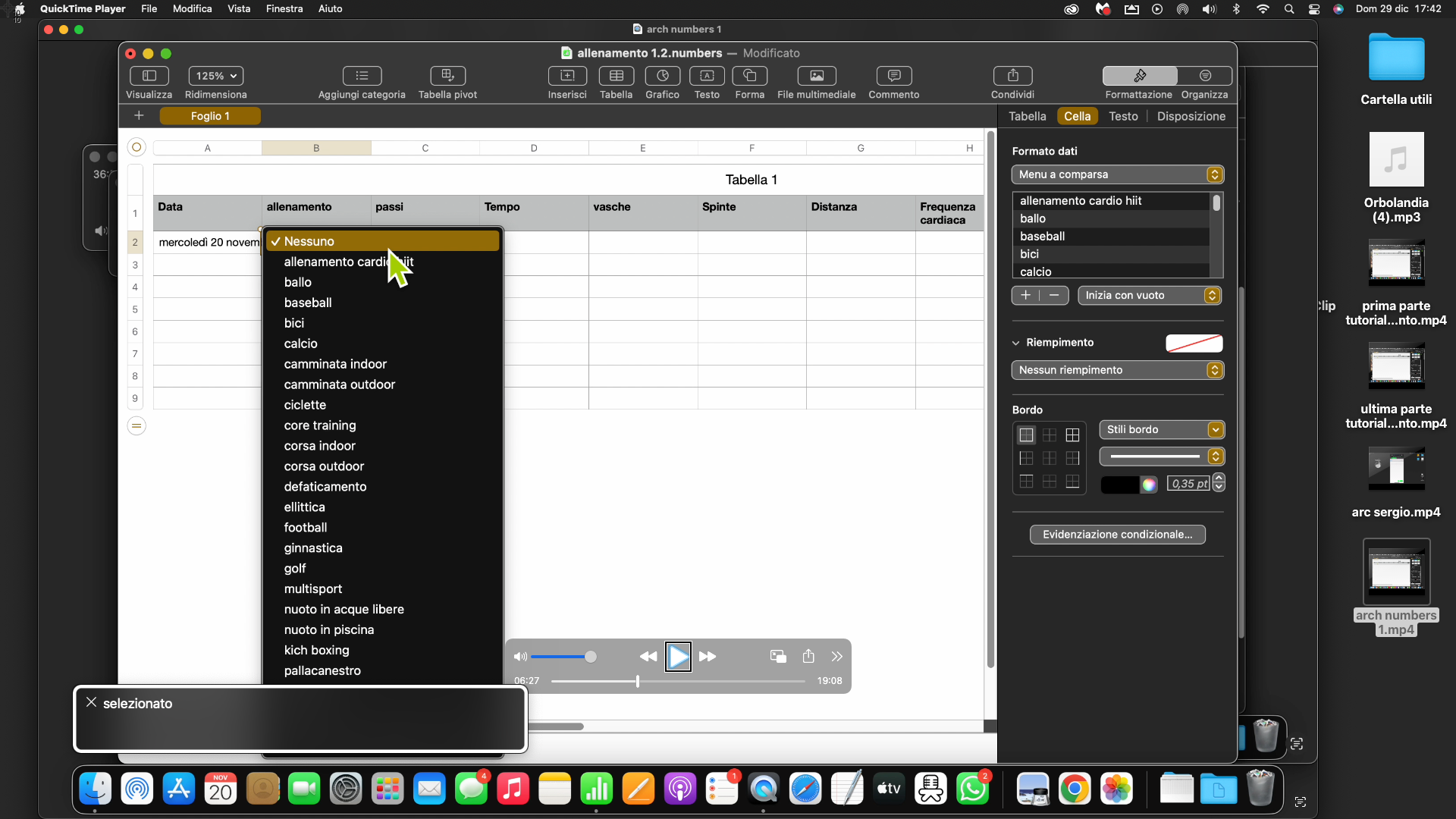1456x819 pixels.
Task: Open border color wheel picker
Action: 1149,485
